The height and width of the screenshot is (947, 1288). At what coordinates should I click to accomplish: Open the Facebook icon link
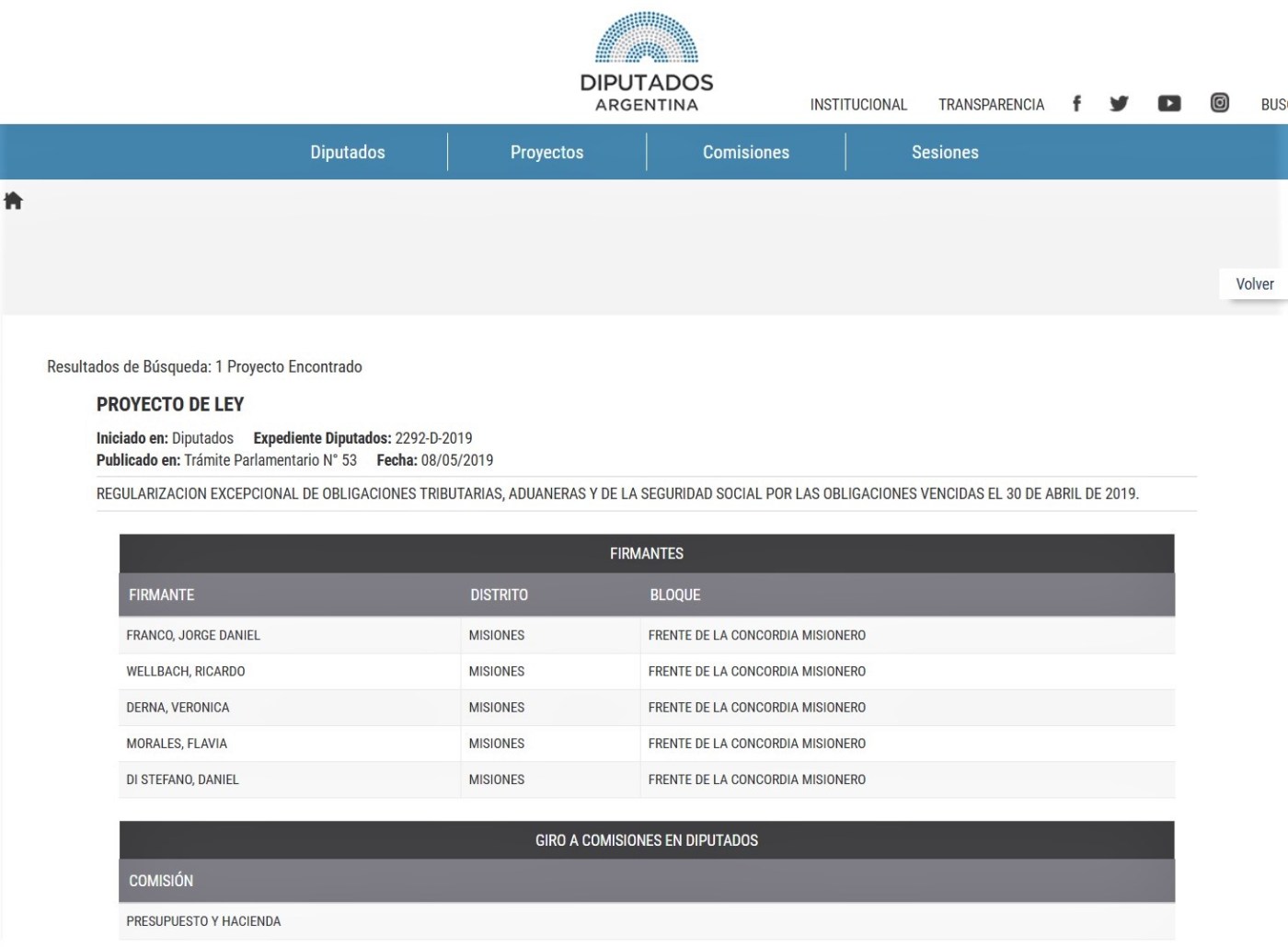[x=1076, y=103]
